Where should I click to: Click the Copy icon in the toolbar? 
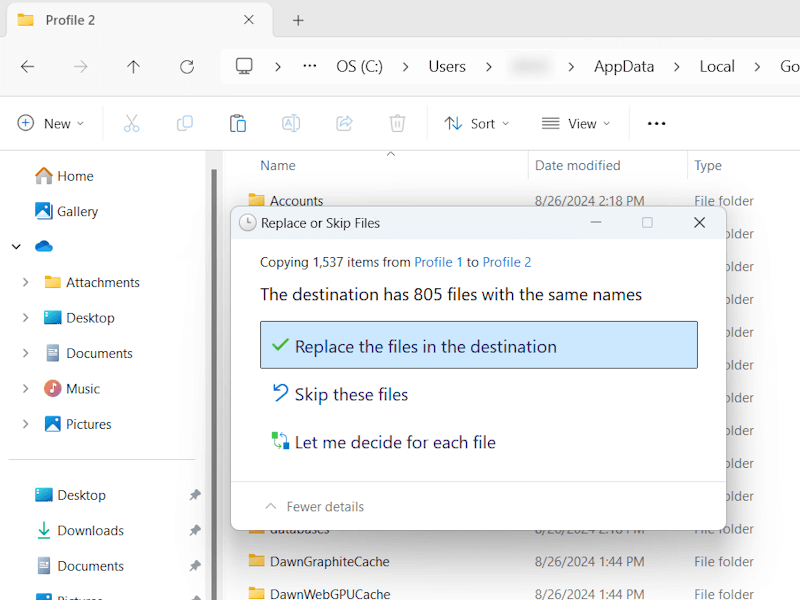(184, 122)
